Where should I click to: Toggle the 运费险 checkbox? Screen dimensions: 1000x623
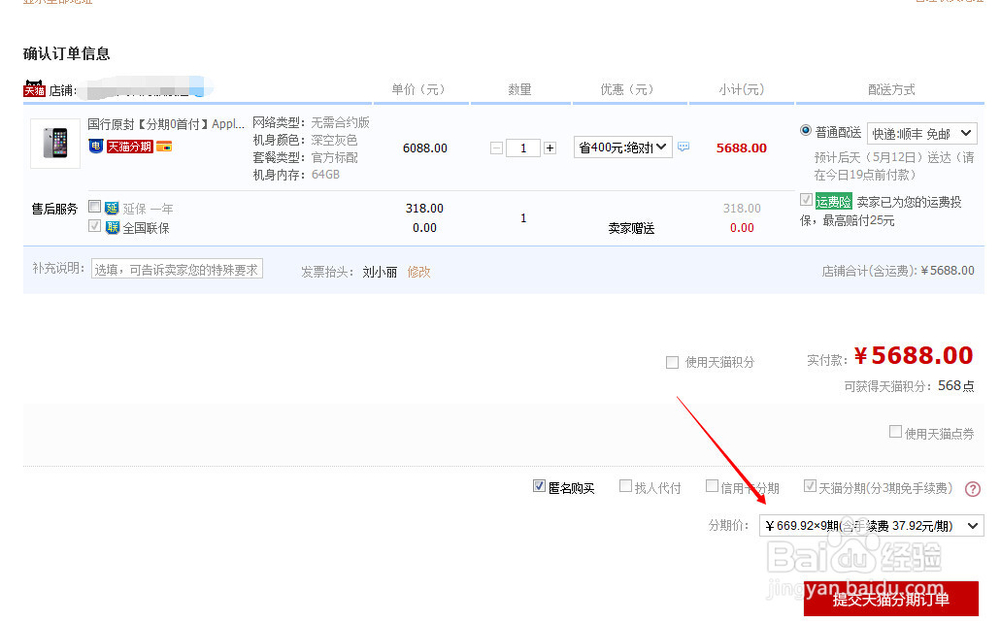click(806, 200)
